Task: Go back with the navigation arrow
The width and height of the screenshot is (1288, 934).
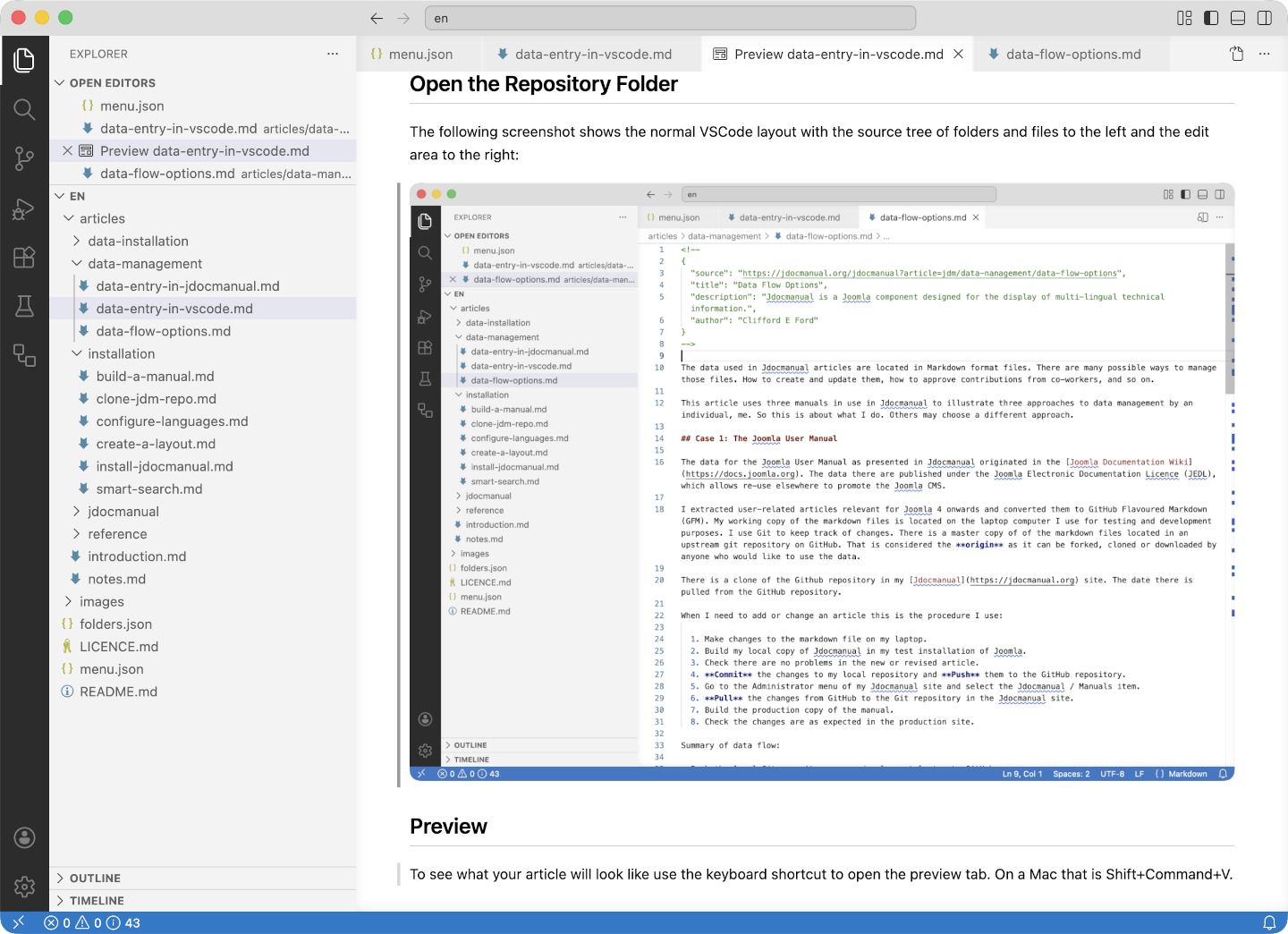Action: tap(377, 18)
